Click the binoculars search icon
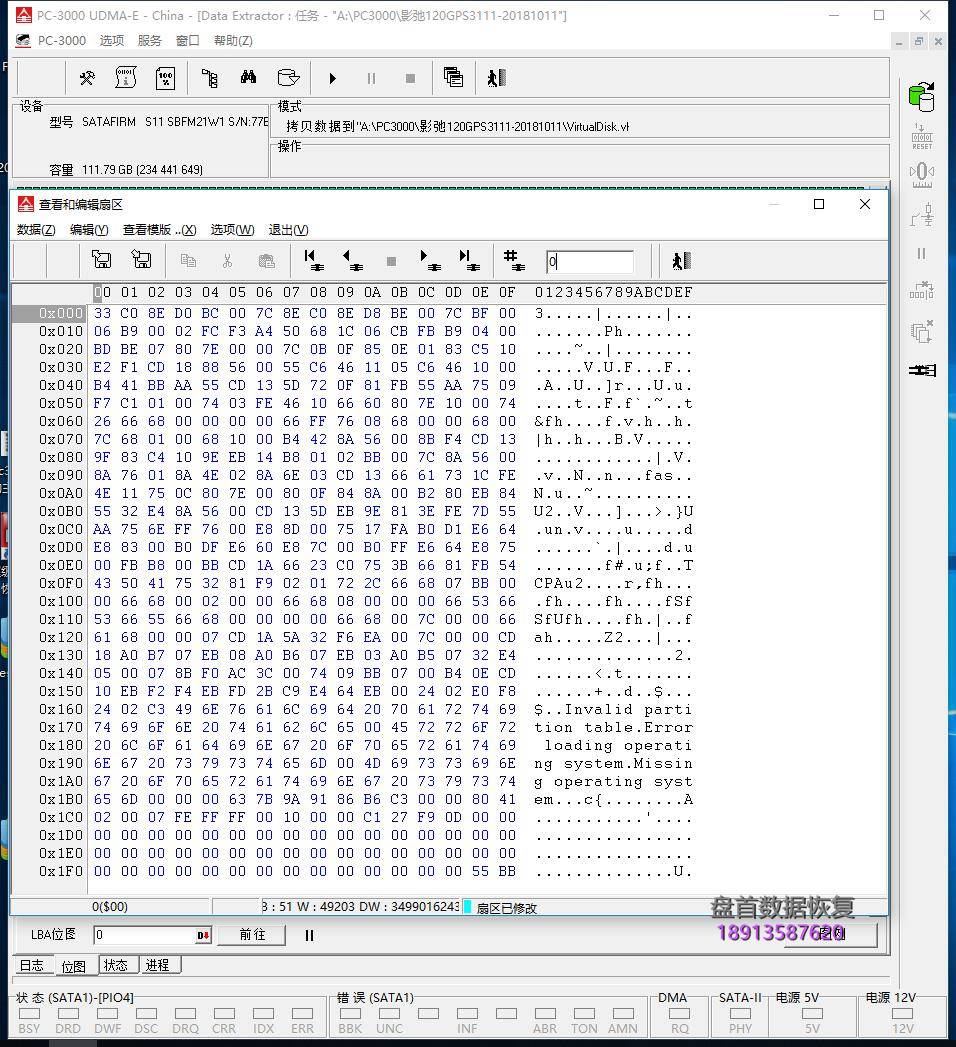The image size is (956, 1047). coord(248,77)
